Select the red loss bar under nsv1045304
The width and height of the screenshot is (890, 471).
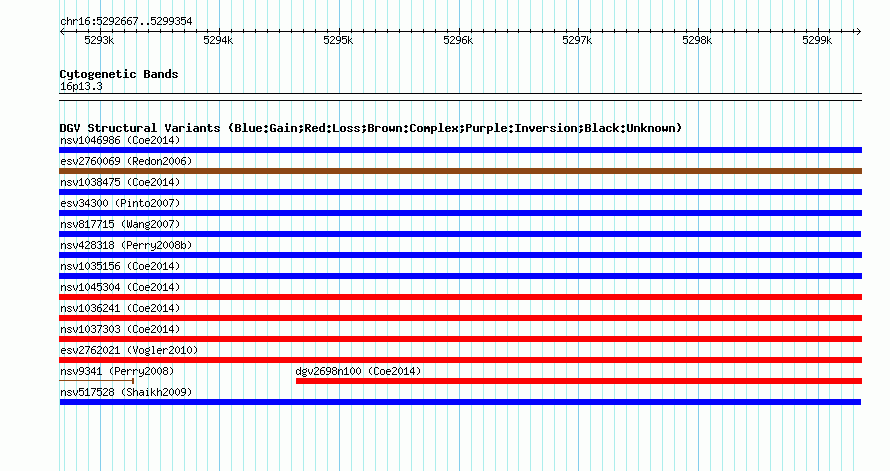pyautogui.click(x=460, y=297)
